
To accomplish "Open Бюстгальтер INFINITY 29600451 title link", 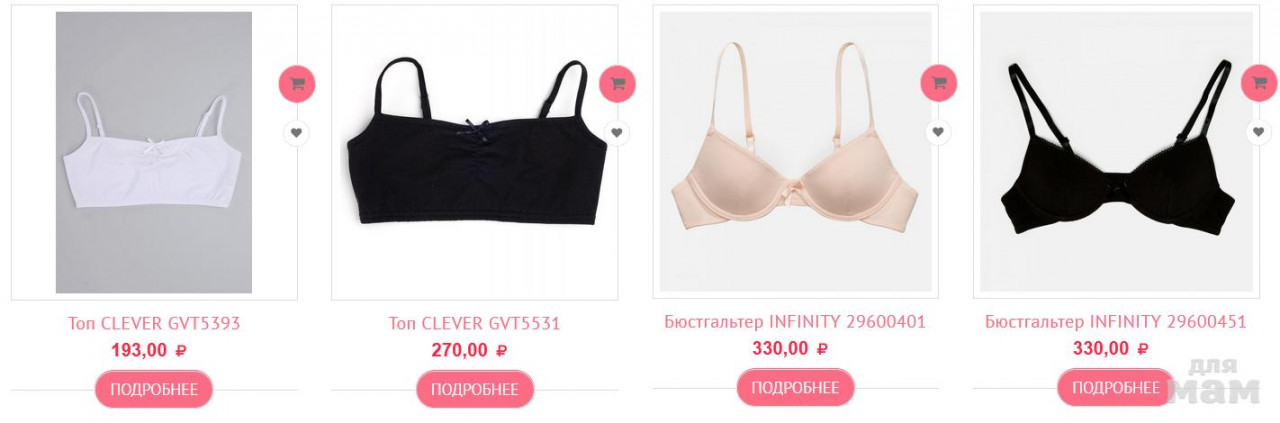I will click(x=1116, y=322).
